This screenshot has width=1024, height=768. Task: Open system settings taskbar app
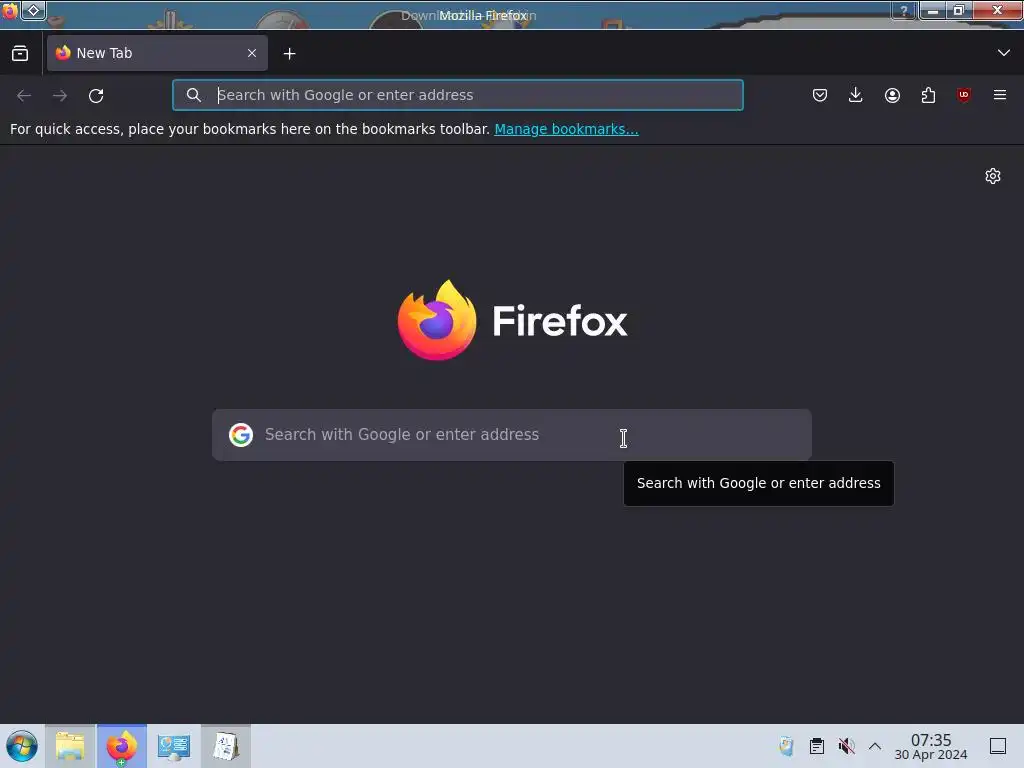[x=174, y=746]
